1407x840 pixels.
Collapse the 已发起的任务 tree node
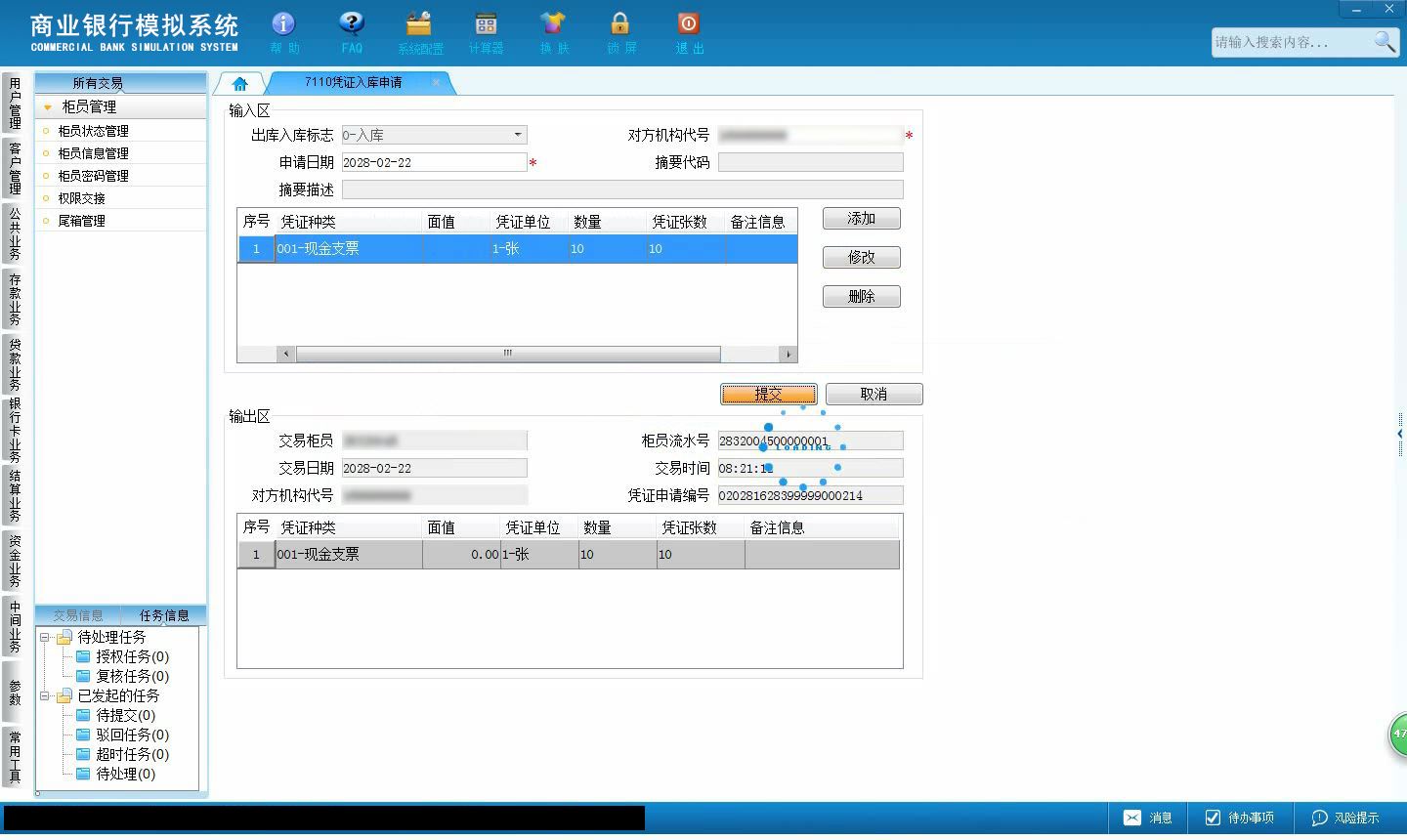coord(45,695)
